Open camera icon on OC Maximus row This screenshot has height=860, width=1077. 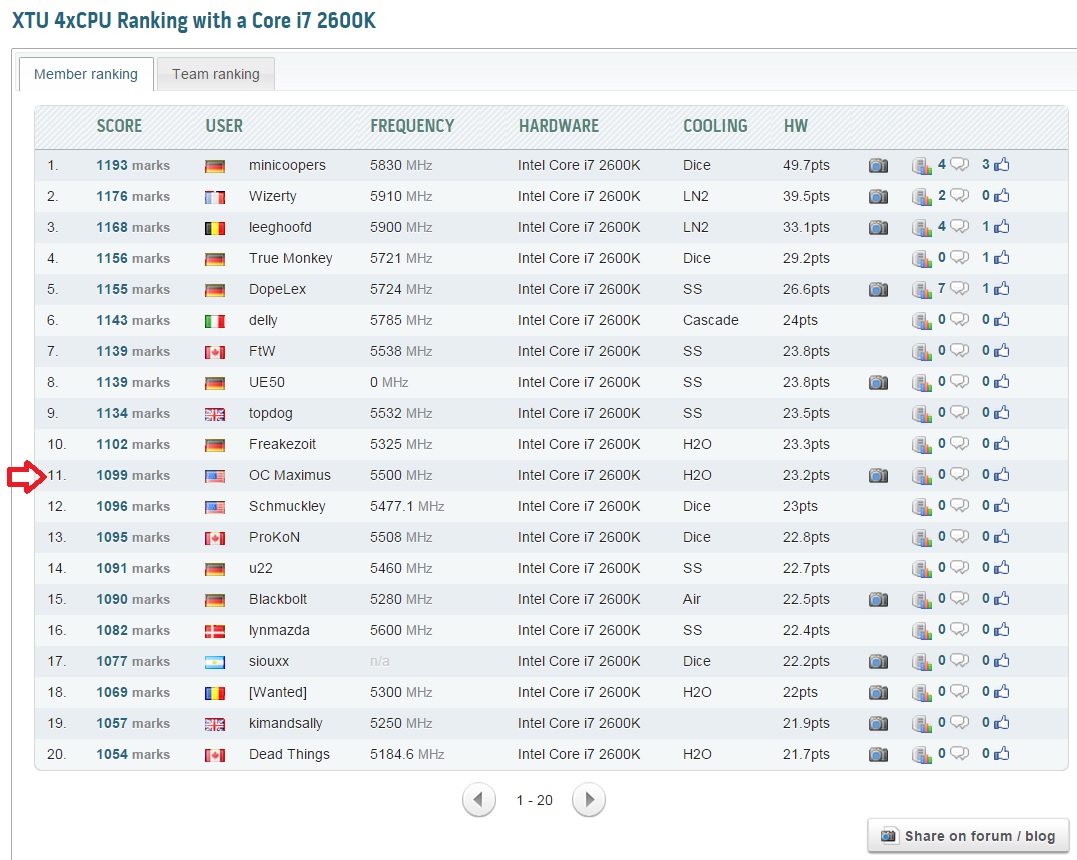878,476
